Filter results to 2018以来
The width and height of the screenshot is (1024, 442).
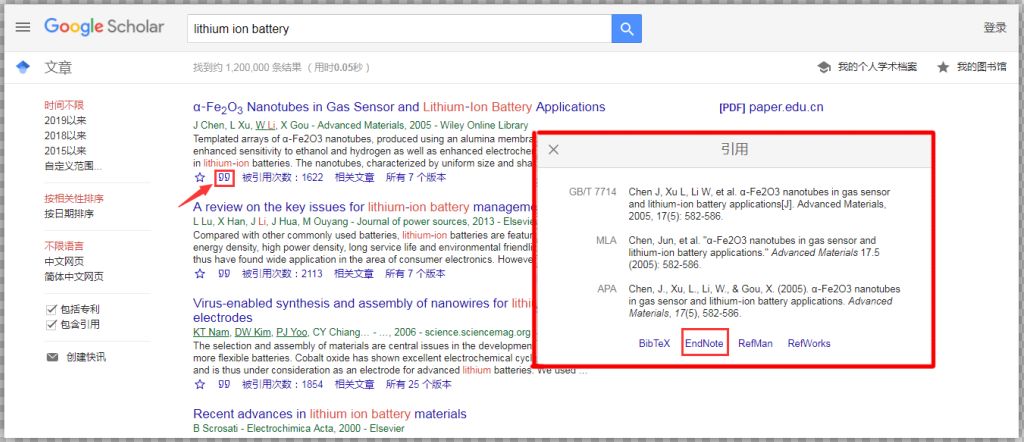[x=65, y=135]
